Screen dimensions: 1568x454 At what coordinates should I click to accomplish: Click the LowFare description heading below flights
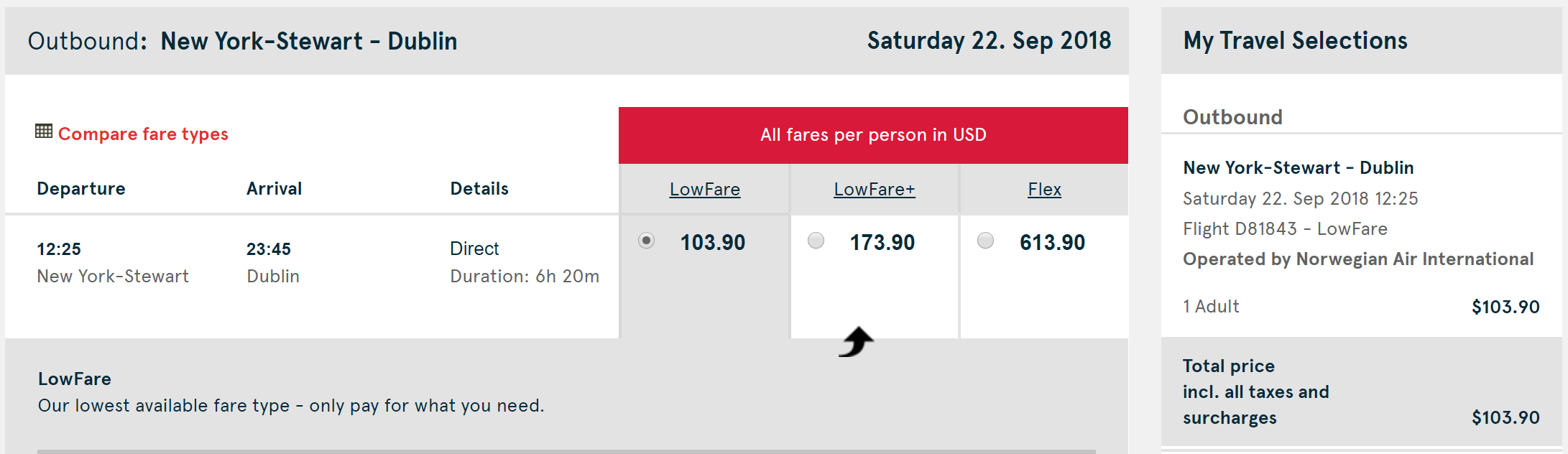tap(75, 379)
